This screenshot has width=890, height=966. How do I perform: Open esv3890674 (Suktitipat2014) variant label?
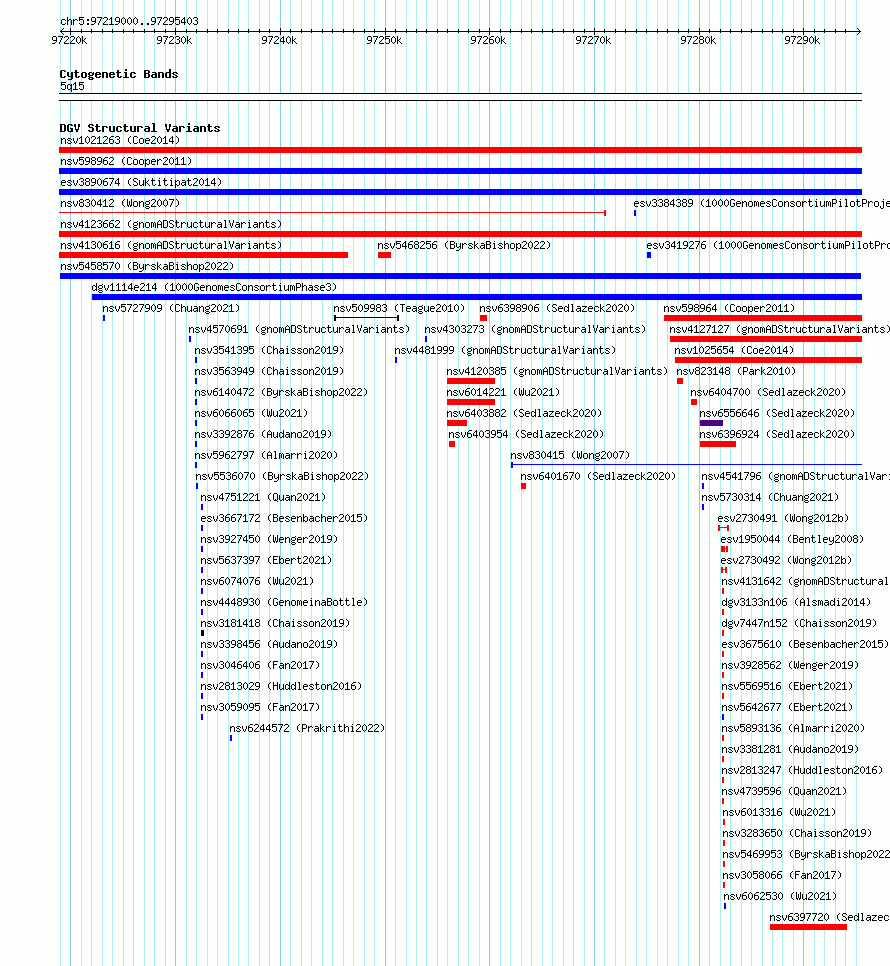(140, 182)
